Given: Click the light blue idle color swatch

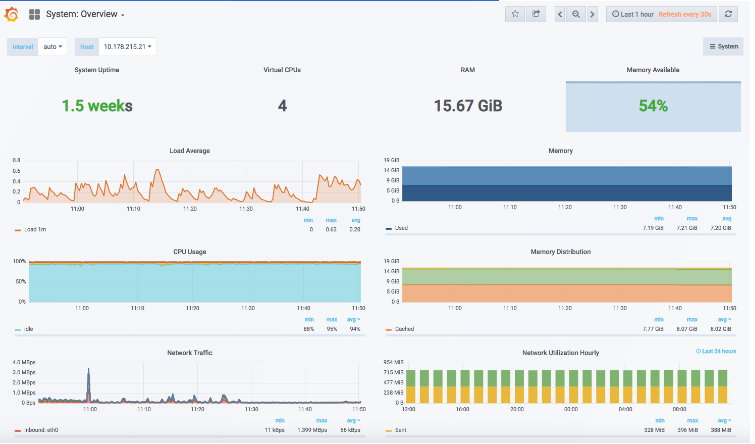Looking at the screenshot, I should pos(18,330).
